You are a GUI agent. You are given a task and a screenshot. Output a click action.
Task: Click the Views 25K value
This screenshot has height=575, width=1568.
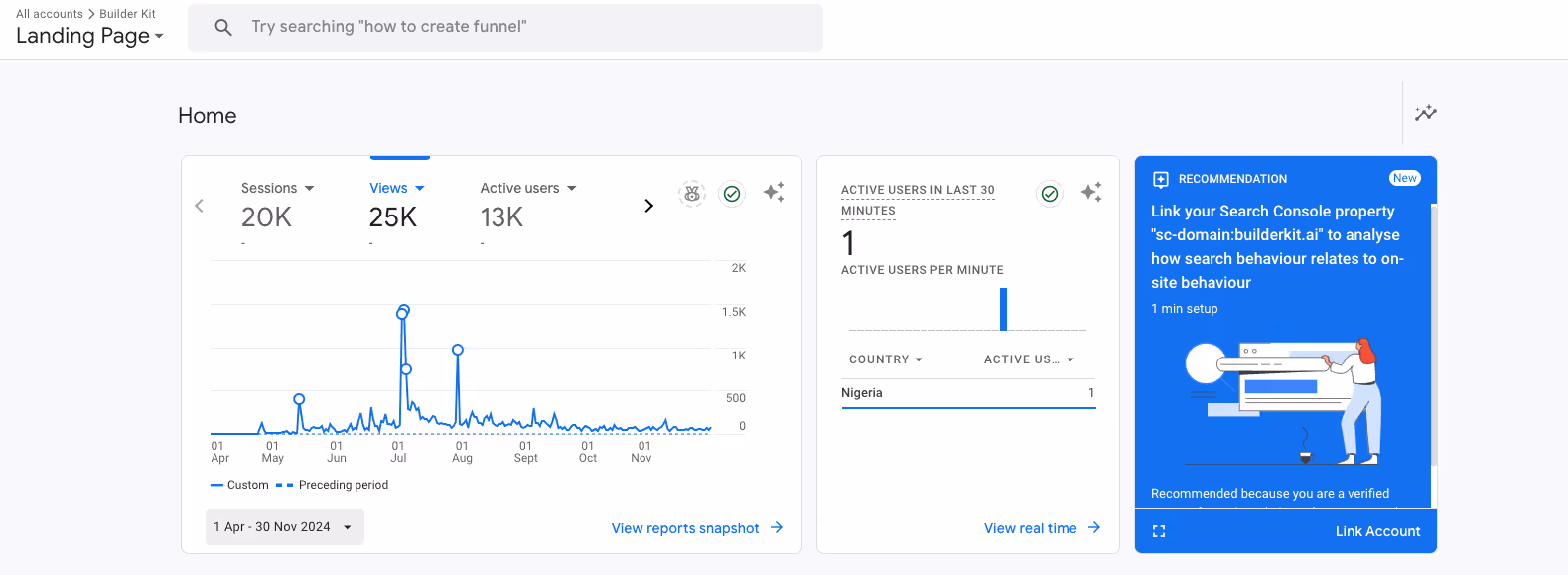(393, 217)
